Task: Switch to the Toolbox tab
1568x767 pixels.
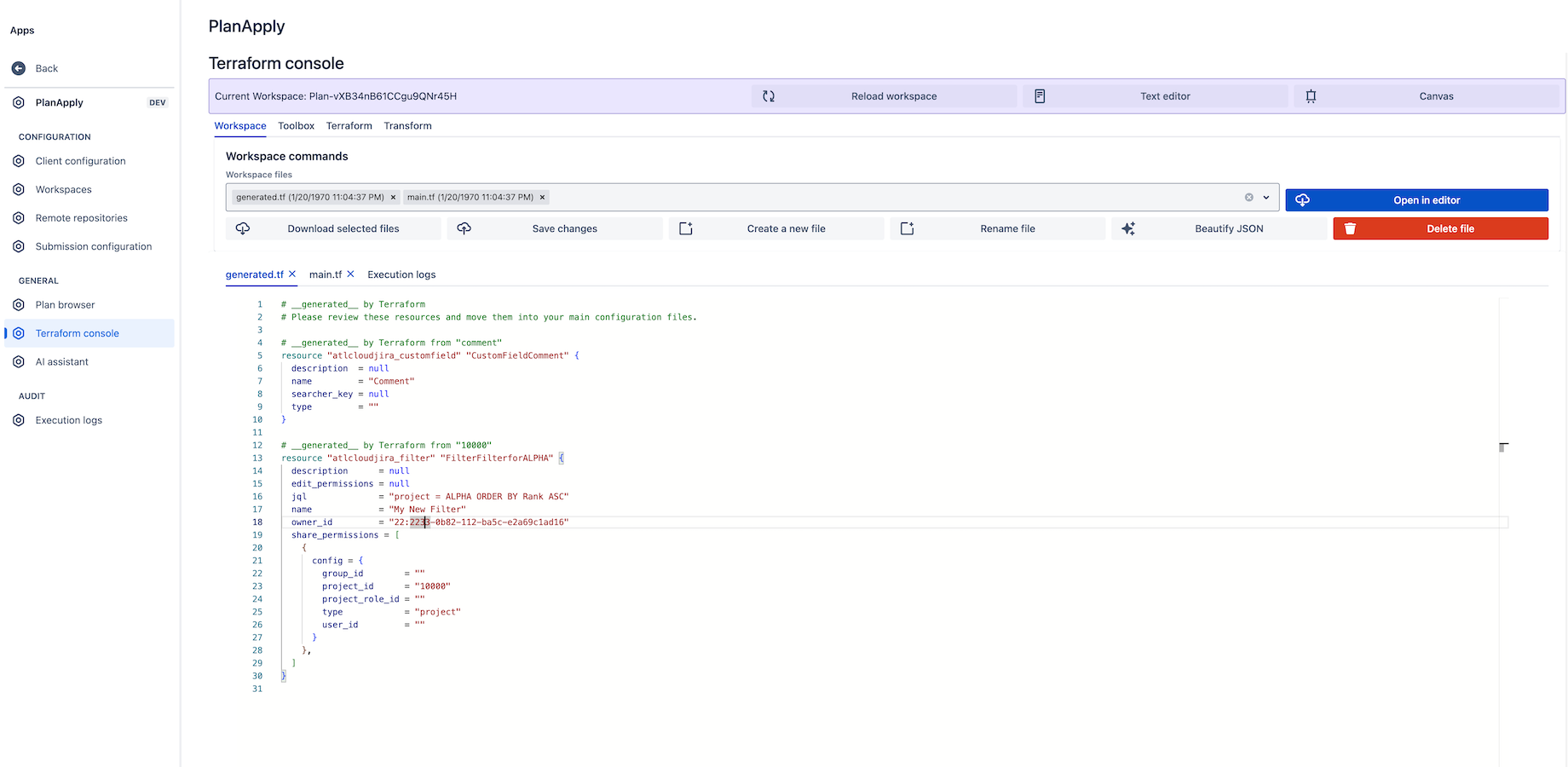Action: [x=296, y=126]
